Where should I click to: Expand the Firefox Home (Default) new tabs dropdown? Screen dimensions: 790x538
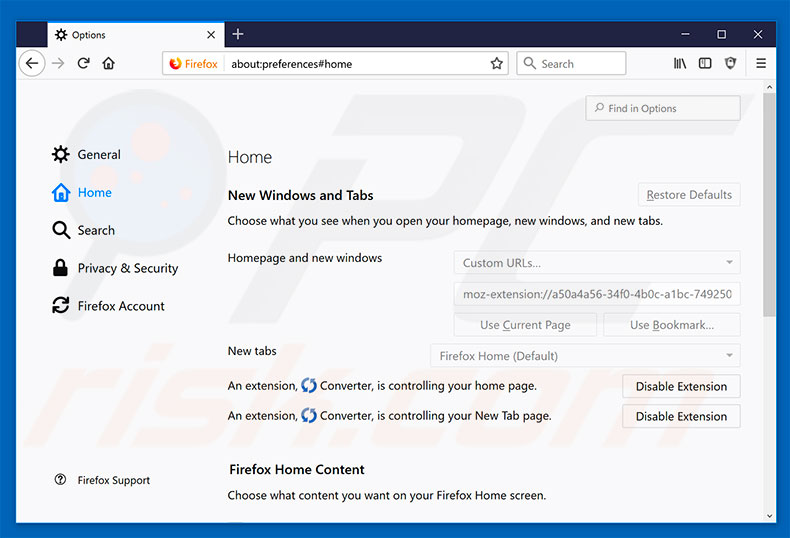(585, 356)
